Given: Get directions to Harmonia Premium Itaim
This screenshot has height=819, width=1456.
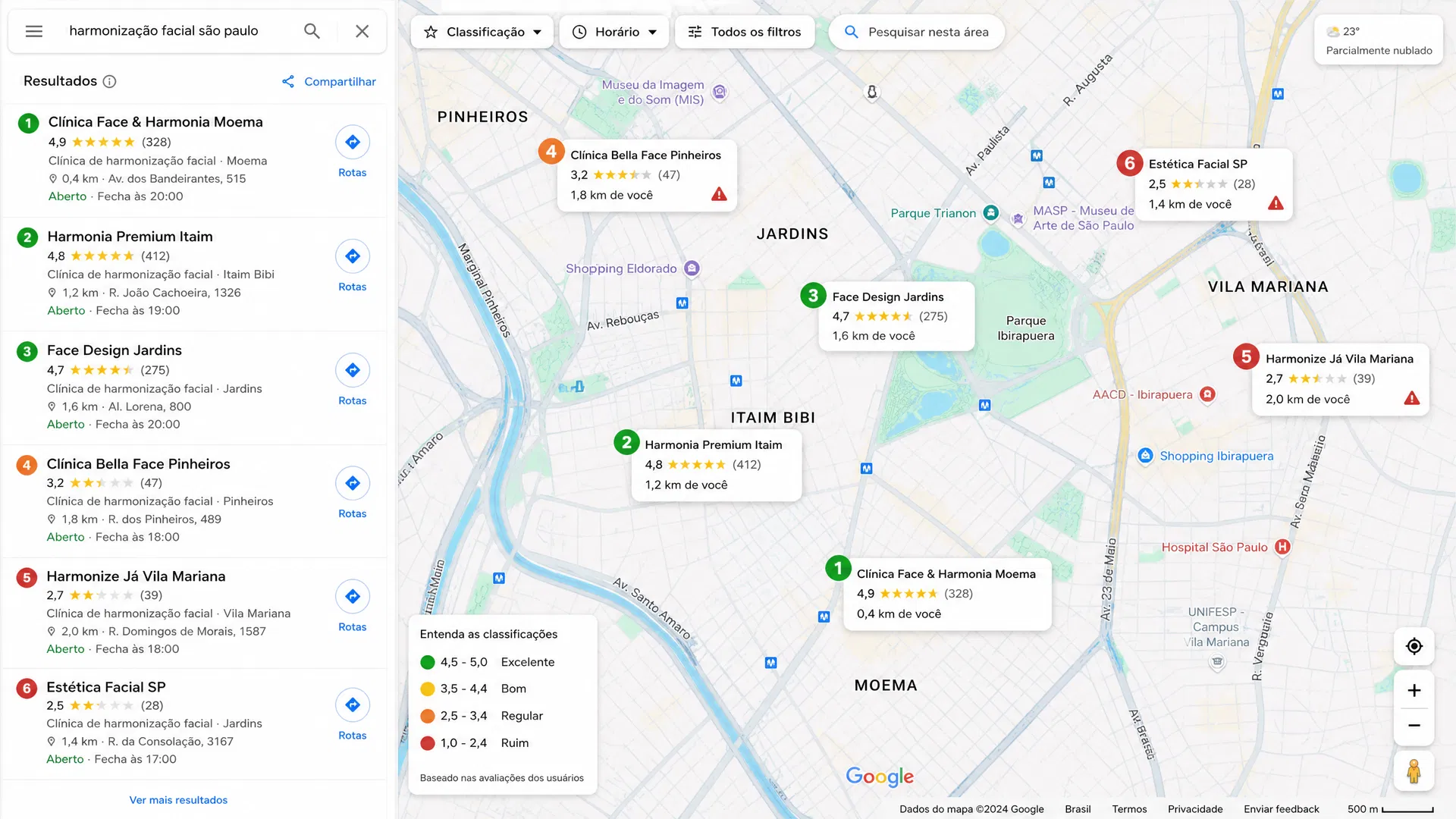Looking at the screenshot, I should pyautogui.click(x=353, y=256).
